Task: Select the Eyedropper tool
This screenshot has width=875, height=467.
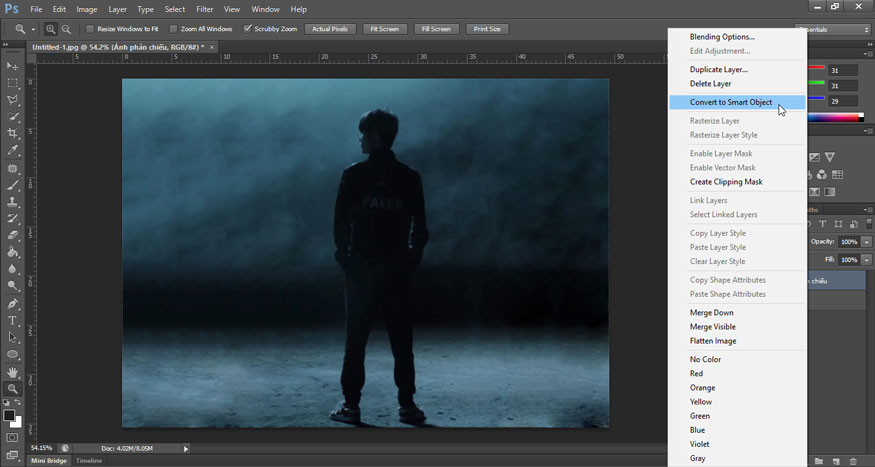Action: point(12,150)
